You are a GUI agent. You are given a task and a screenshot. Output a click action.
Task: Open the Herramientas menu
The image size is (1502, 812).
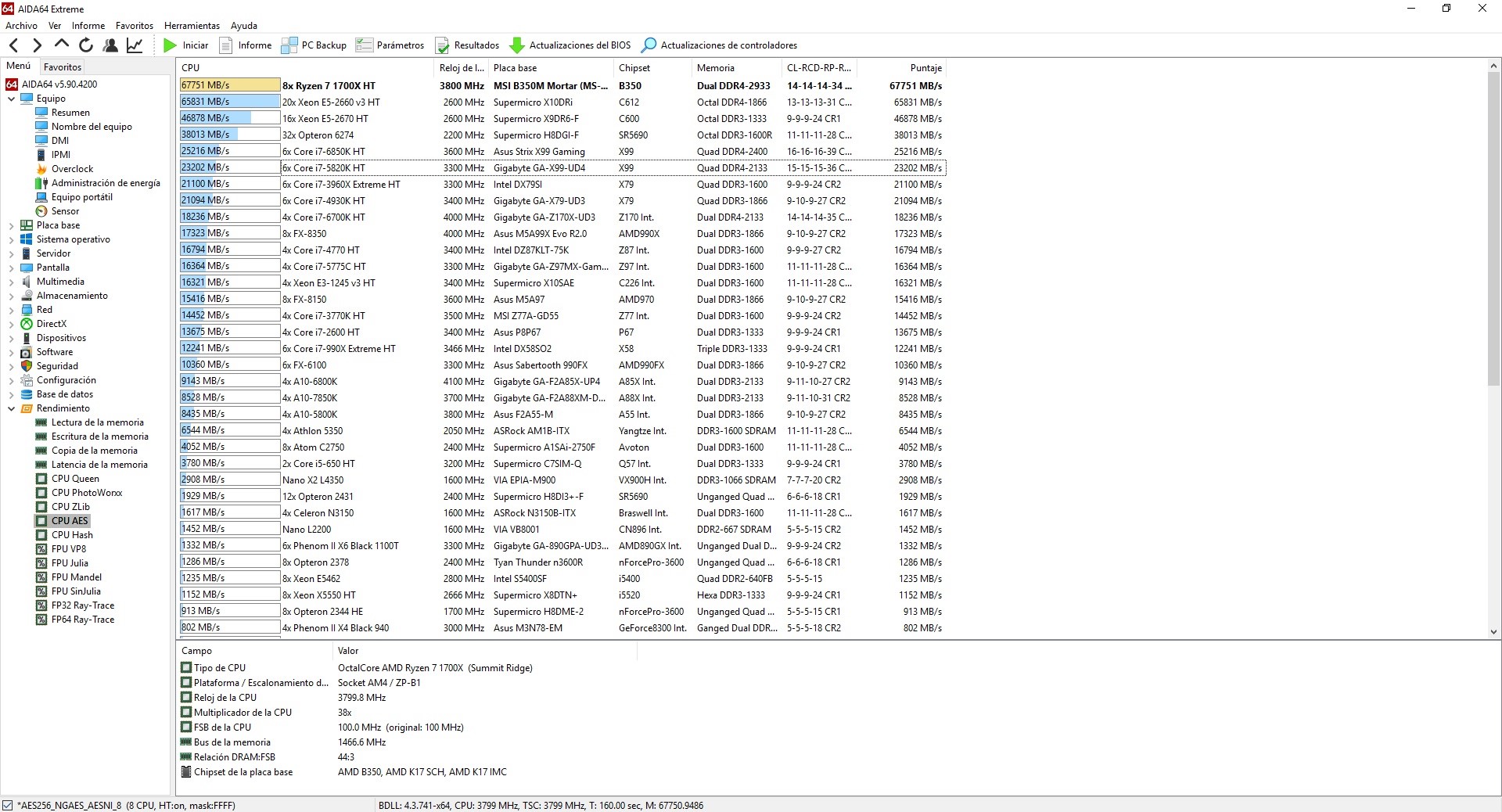192,26
